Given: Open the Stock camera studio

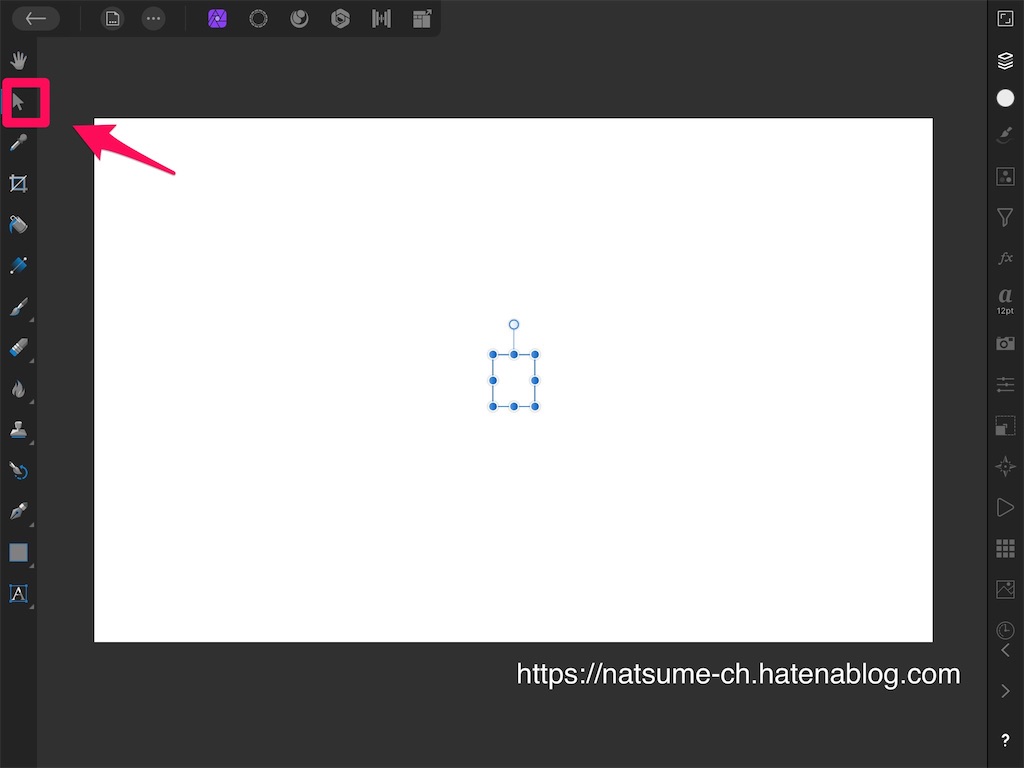Looking at the screenshot, I should (x=1005, y=343).
